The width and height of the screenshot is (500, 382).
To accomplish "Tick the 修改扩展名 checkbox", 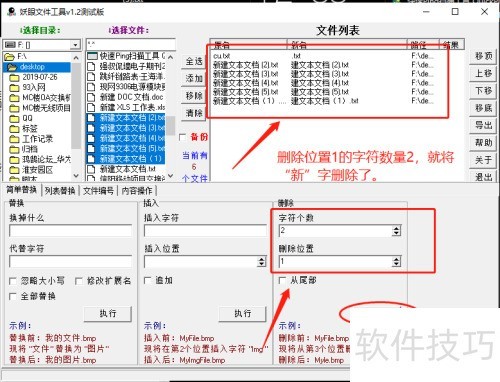I will point(79,281).
